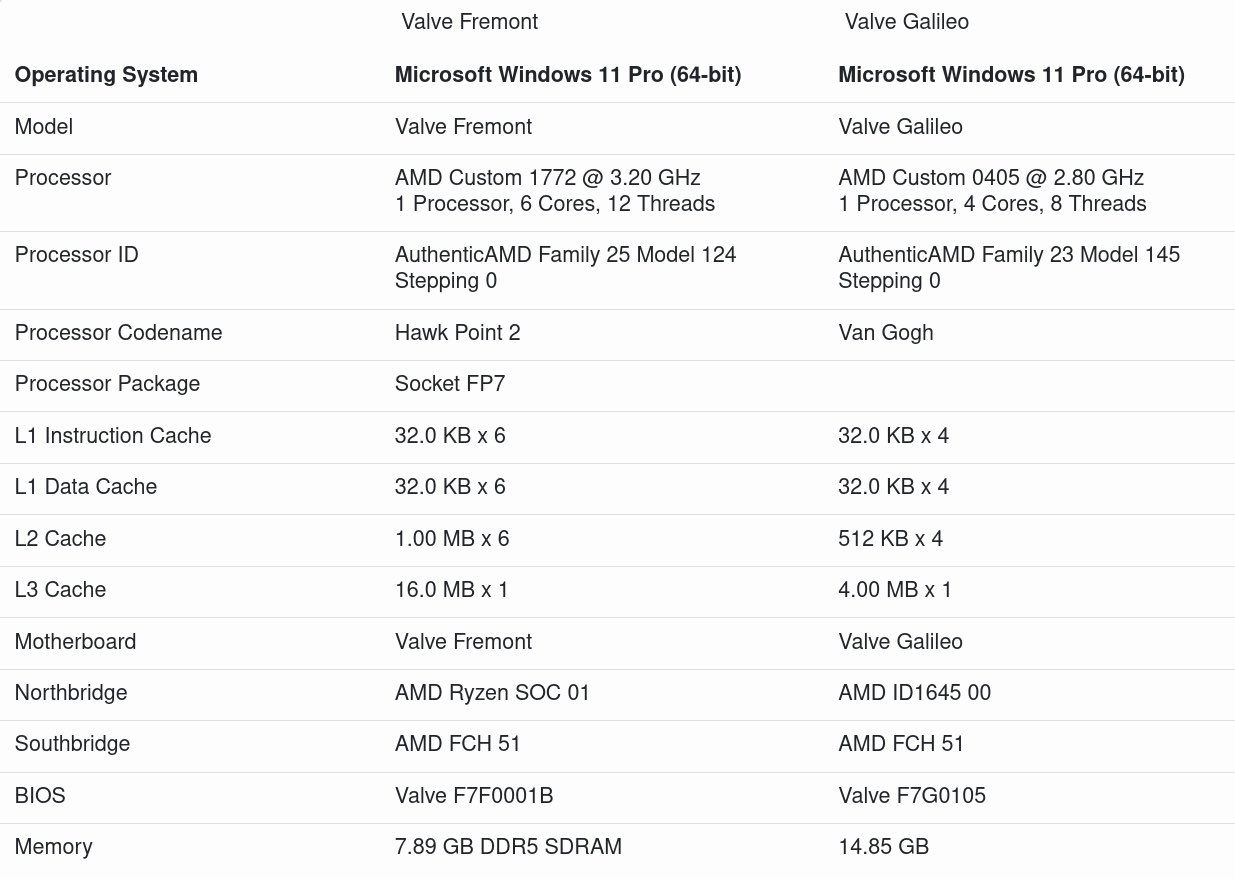1235x879 pixels.
Task: Click the Valve Galileo column header
Action: tap(906, 22)
